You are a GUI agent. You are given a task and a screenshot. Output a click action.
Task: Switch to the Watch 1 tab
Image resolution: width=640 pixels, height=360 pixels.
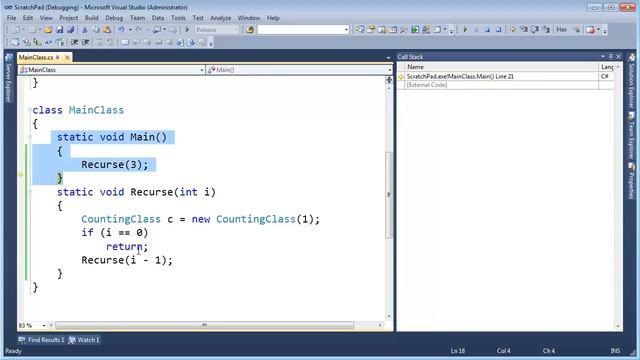tap(84, 340)
